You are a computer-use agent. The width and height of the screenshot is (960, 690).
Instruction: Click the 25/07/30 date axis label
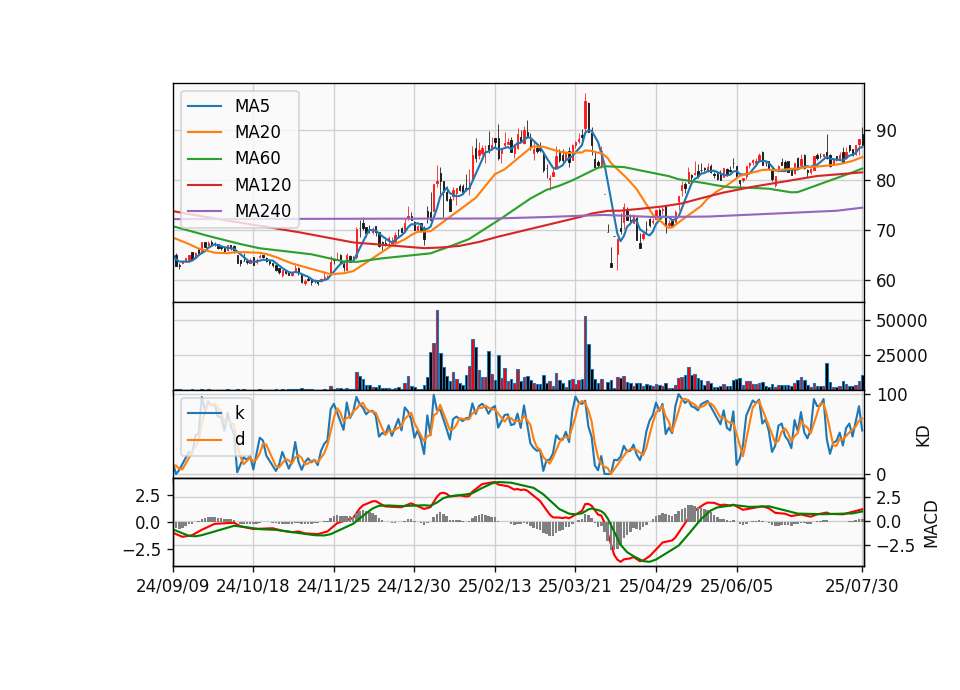coord(862,586)
